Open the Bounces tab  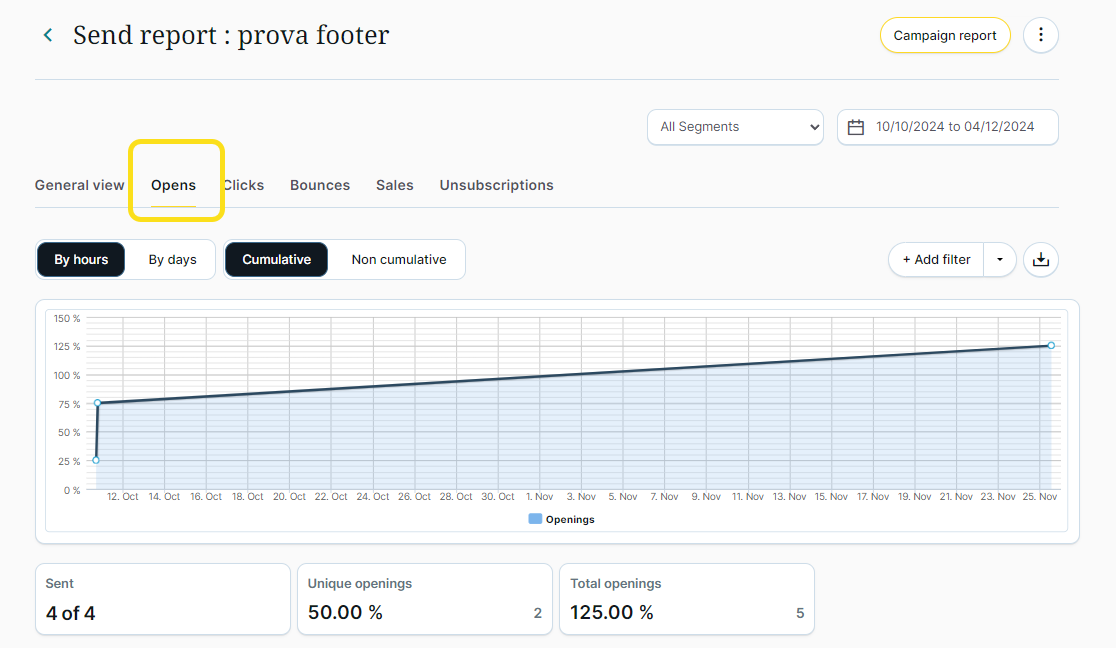coord(320,185)
